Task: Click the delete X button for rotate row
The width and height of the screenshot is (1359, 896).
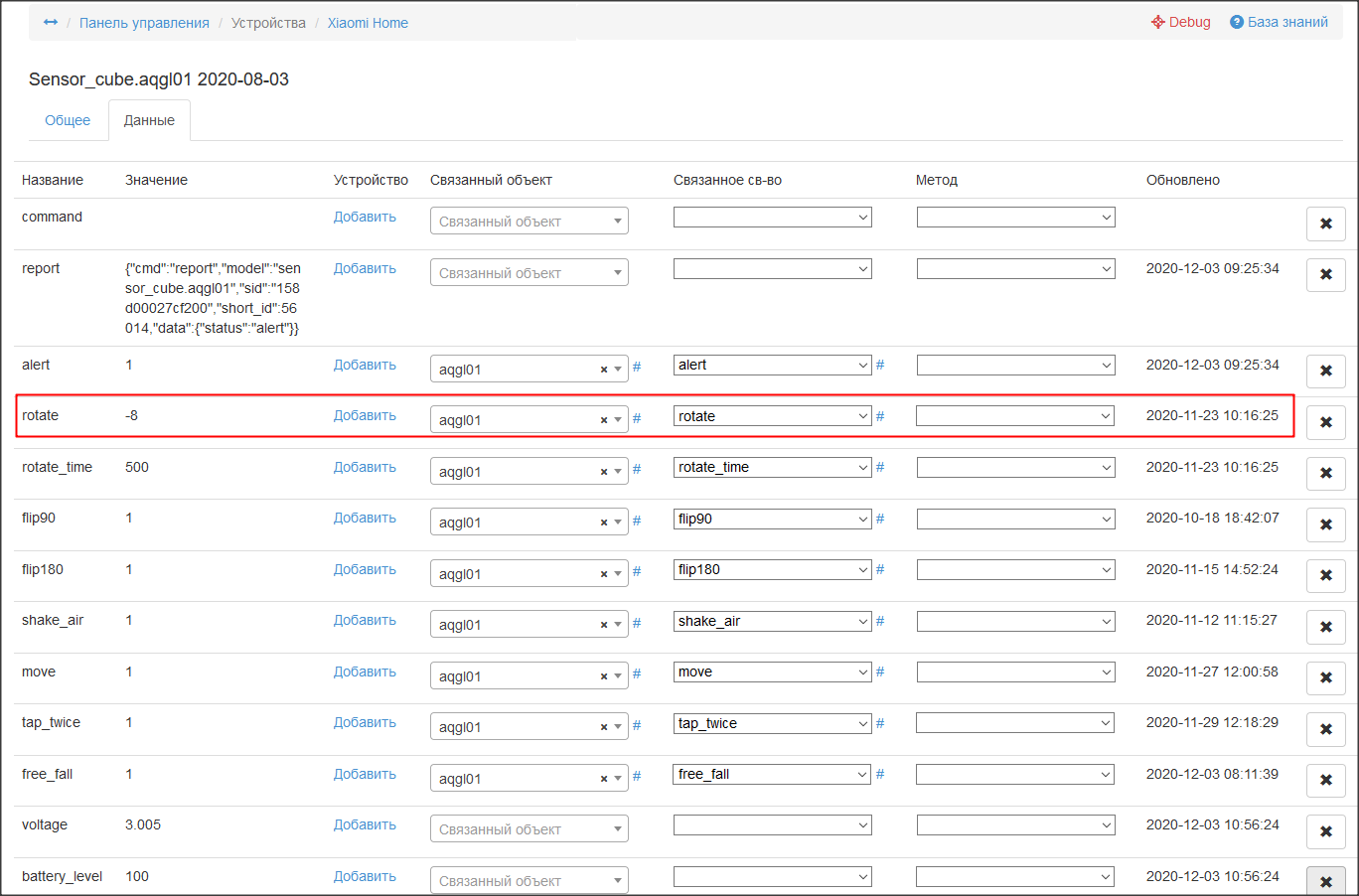Action: pos(1325,422)
